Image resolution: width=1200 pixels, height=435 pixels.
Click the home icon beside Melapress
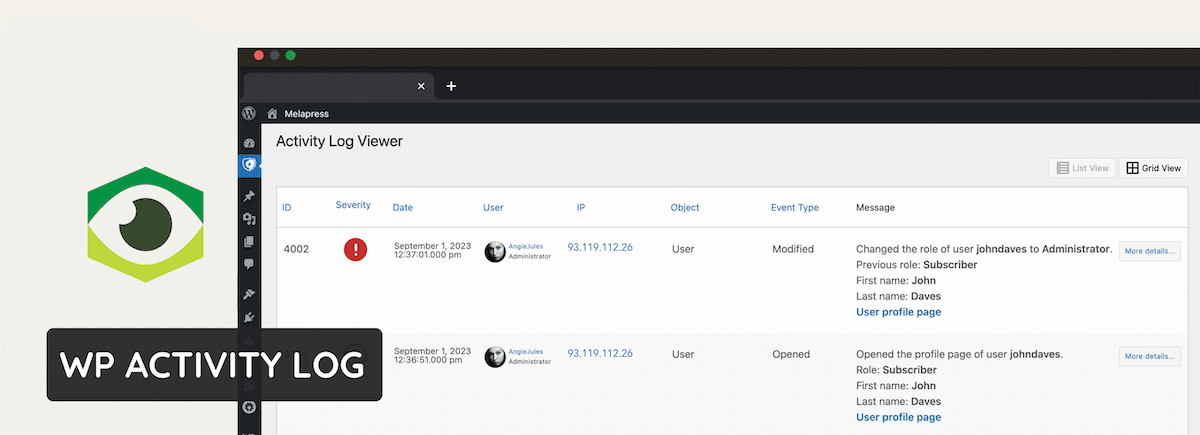[272, 114]
